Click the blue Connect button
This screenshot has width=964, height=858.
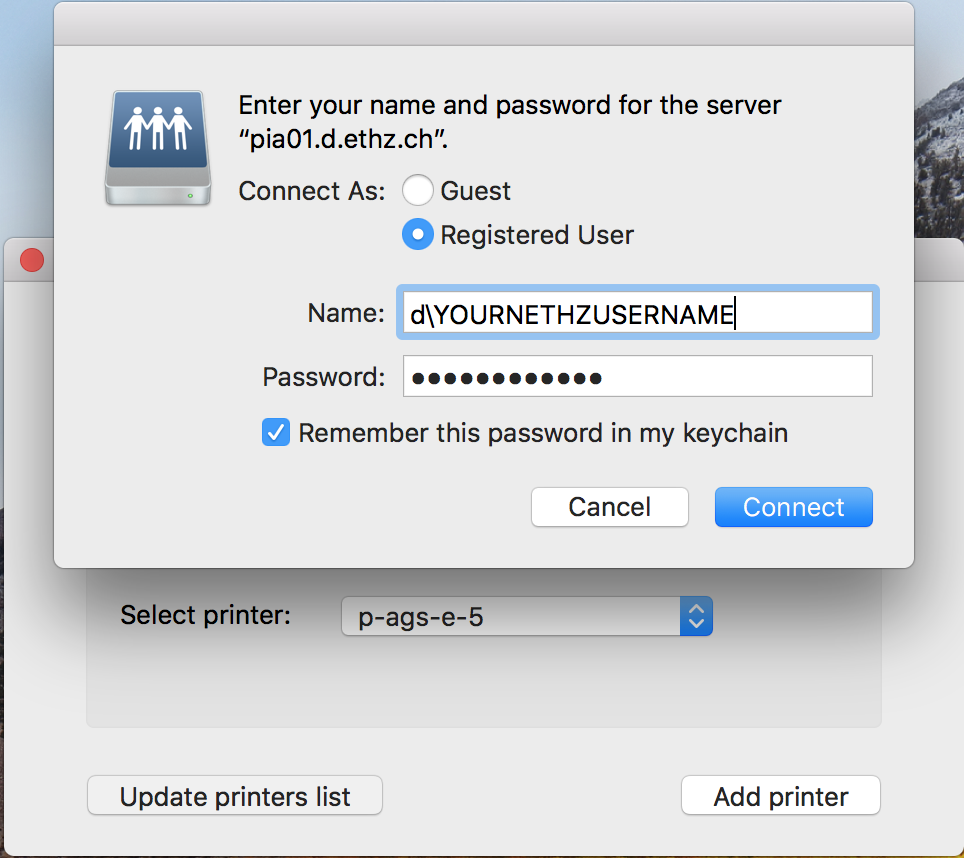pos(793,507)
